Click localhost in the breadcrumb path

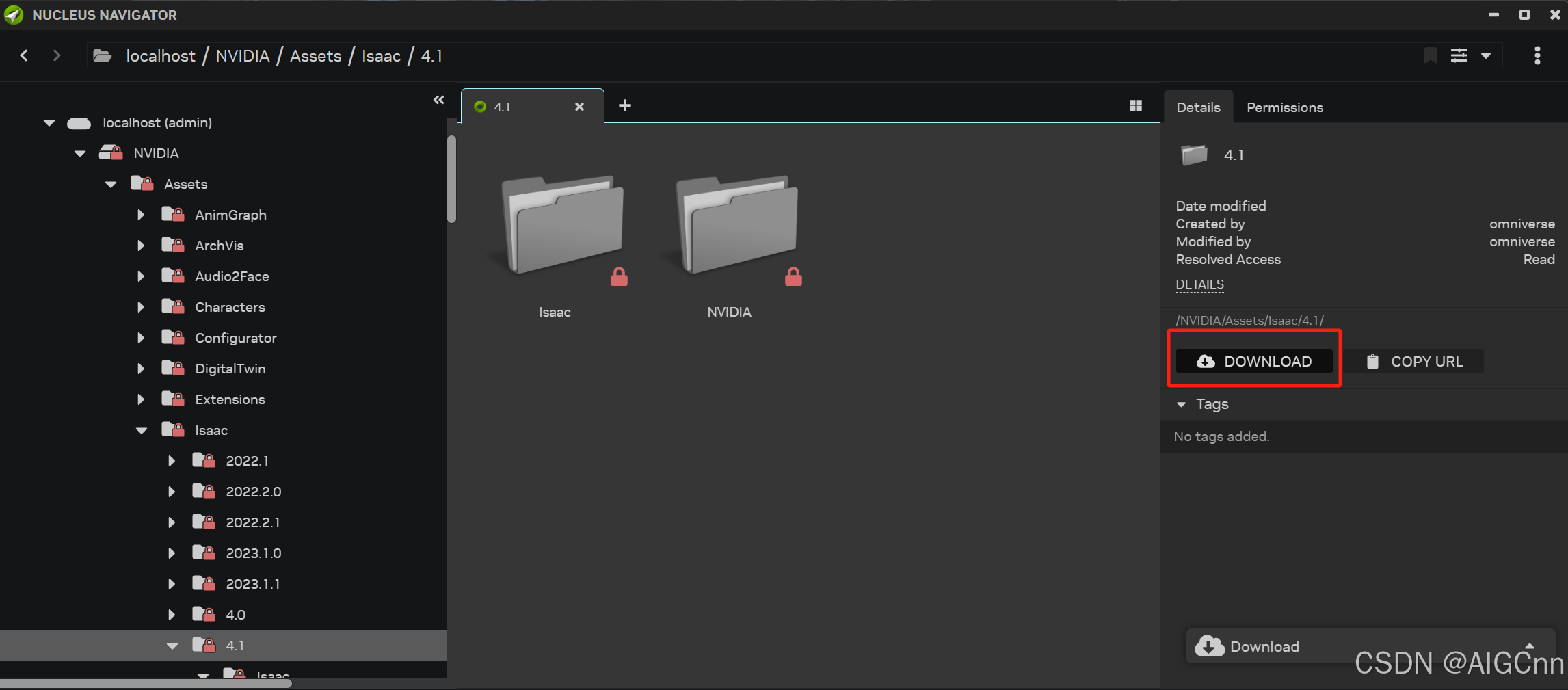coord(161,56)
